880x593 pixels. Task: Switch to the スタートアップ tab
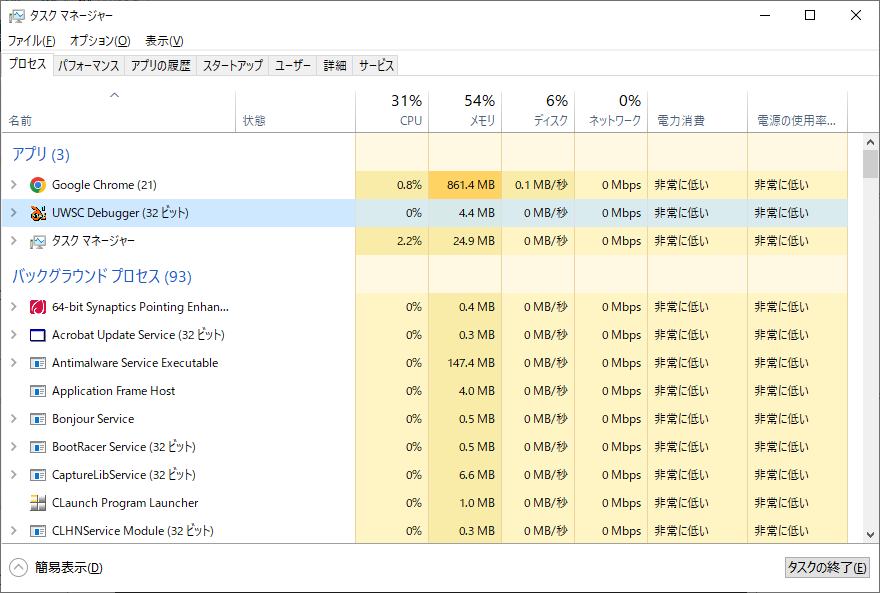coord(232,66)
